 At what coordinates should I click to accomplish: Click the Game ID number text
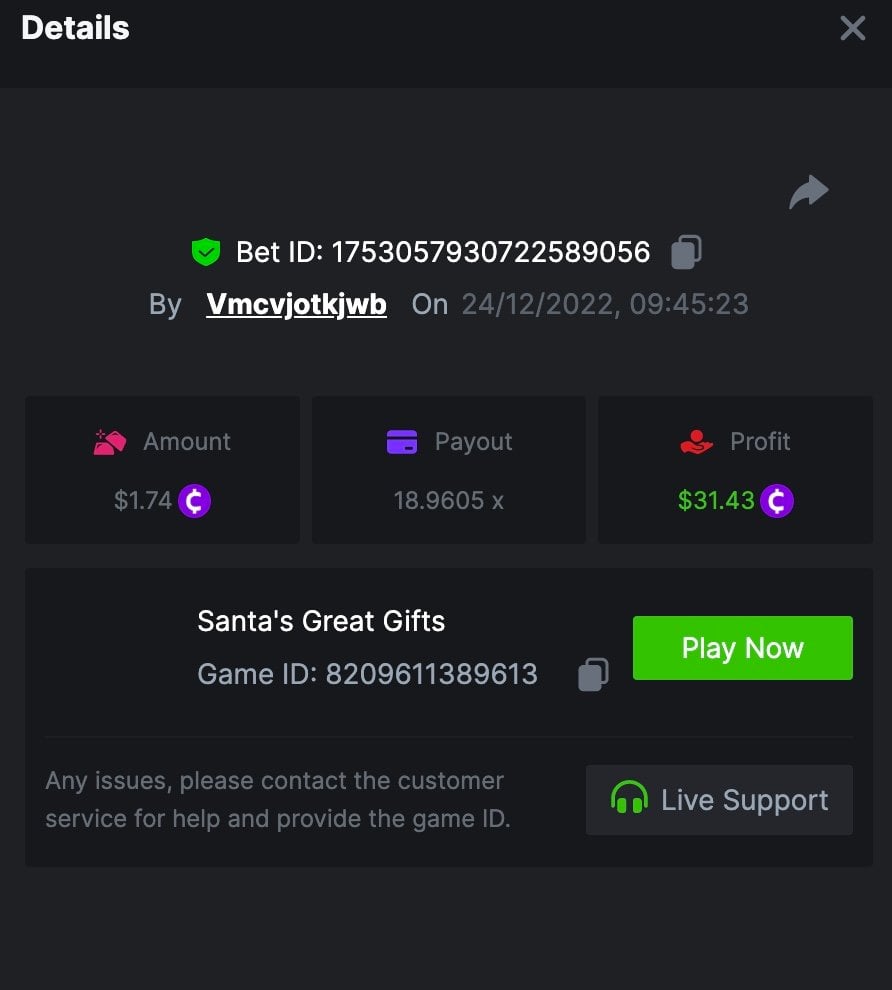coord(431,675)
